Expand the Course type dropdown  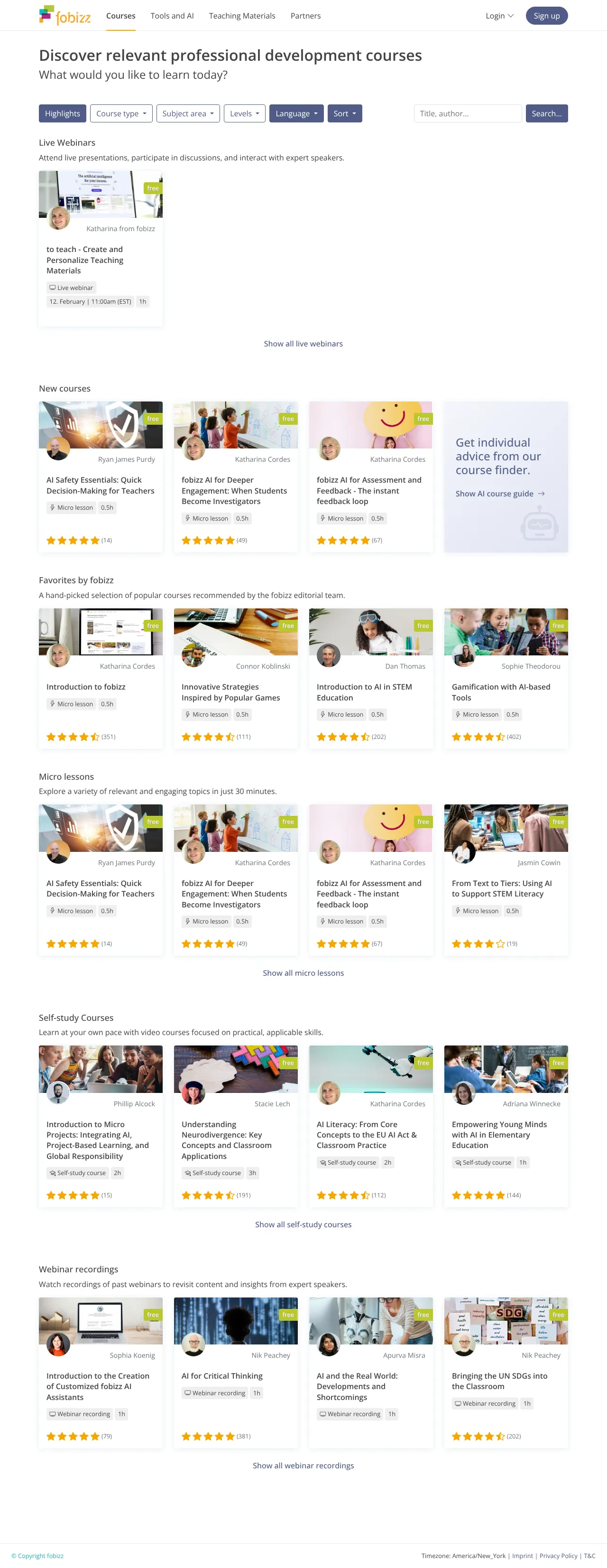pos(121,113)
